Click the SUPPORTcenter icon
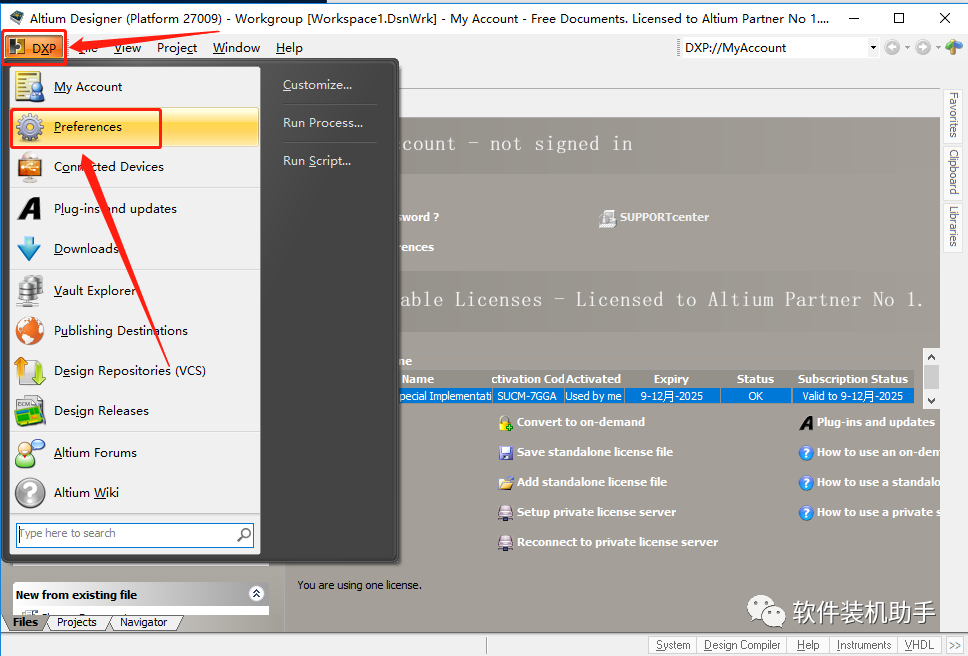 pos(607,218)
